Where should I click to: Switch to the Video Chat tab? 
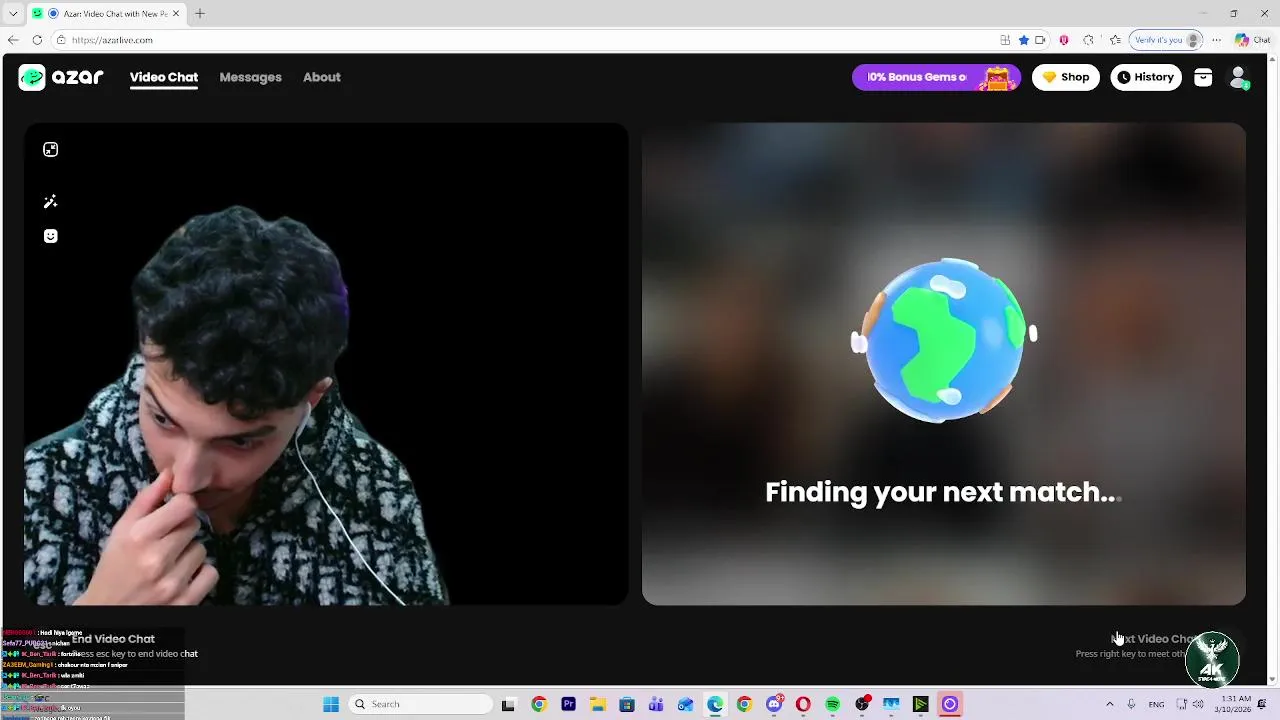coord(164,77)
